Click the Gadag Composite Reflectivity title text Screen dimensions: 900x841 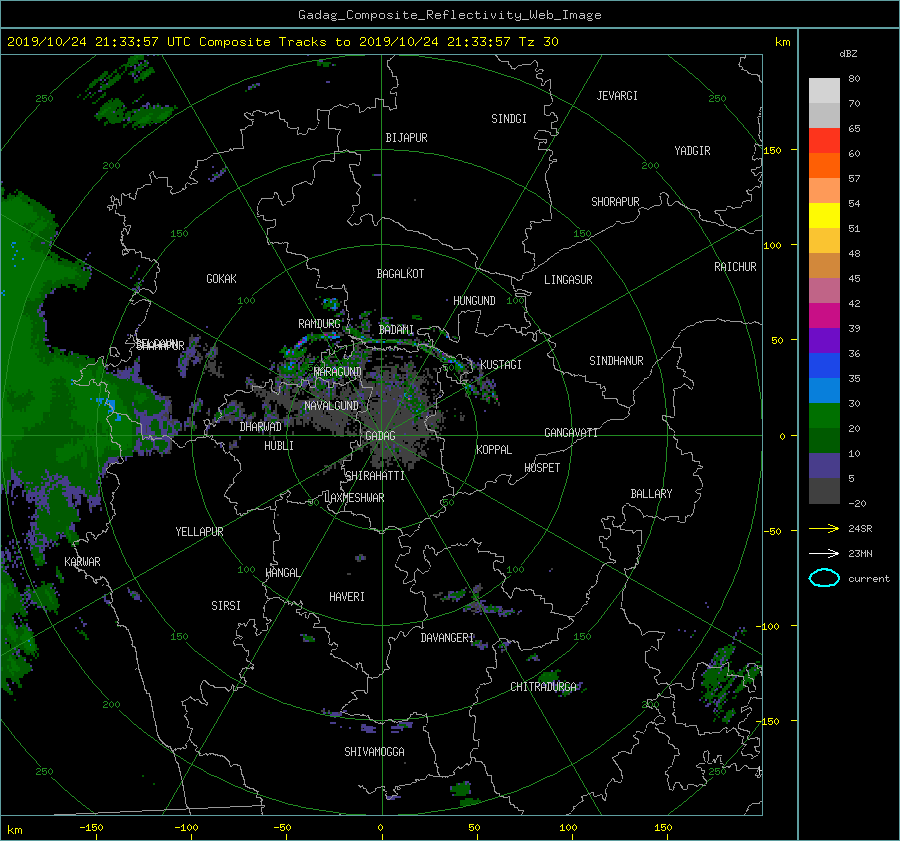pos(449,15)
